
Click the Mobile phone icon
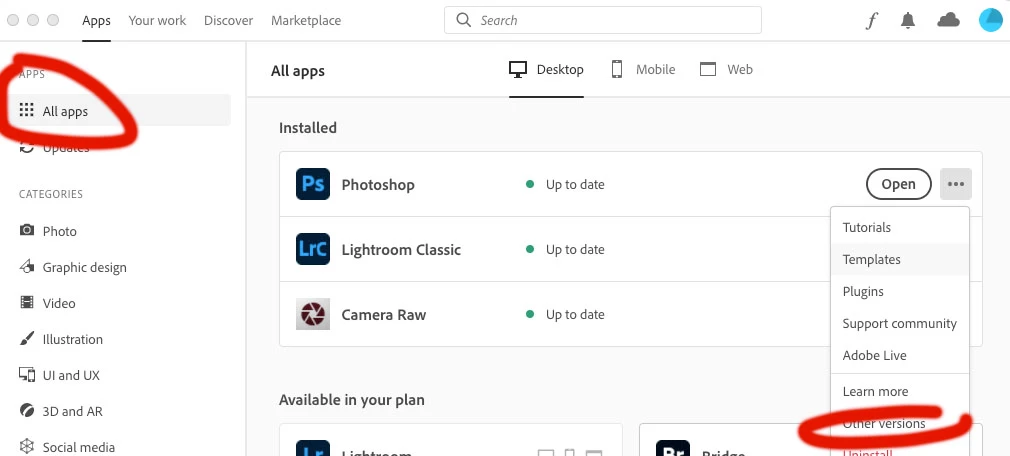tap(616, 69)
